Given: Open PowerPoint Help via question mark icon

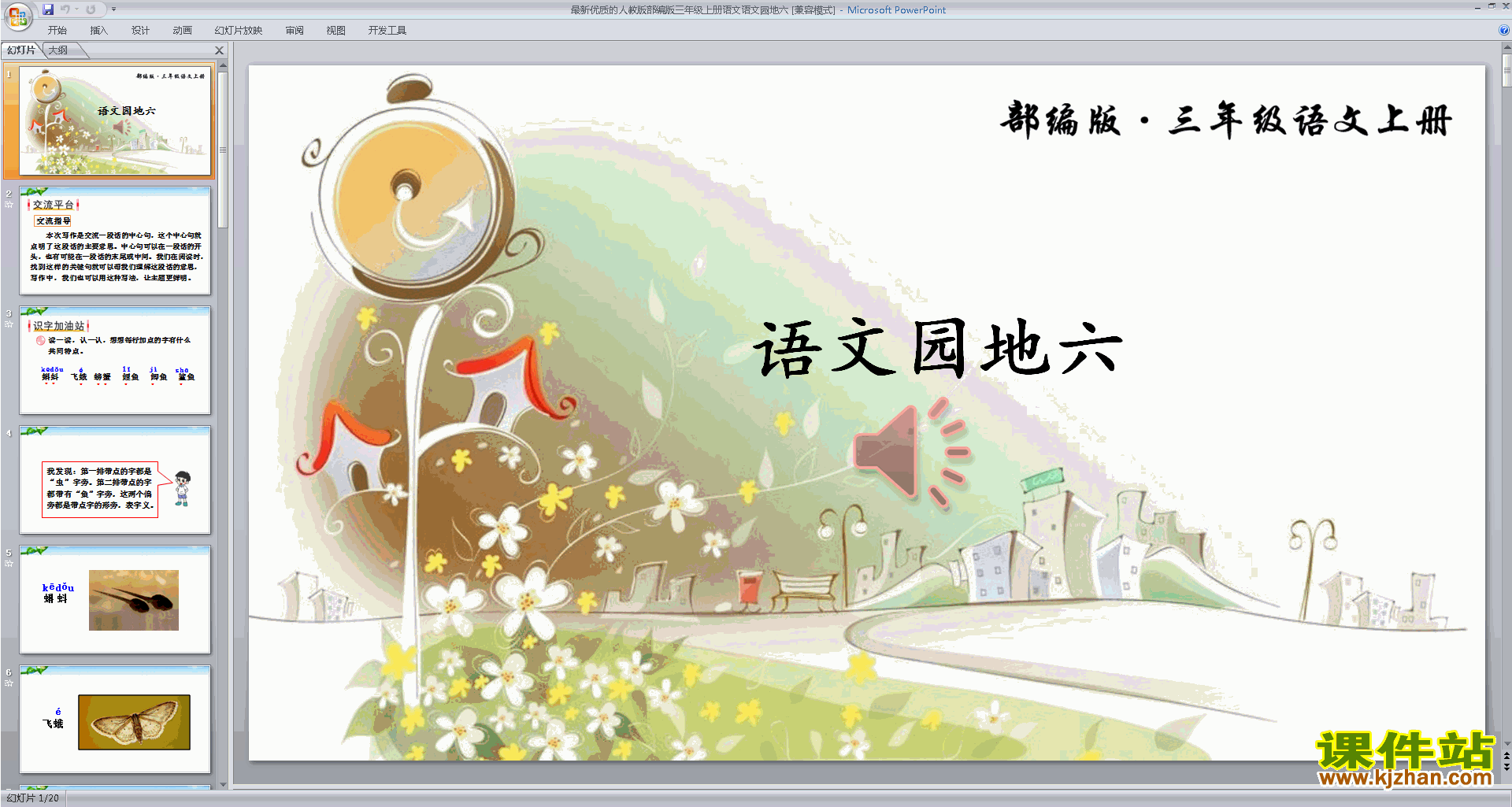Looking at the screenshot, I should 1503,31.
